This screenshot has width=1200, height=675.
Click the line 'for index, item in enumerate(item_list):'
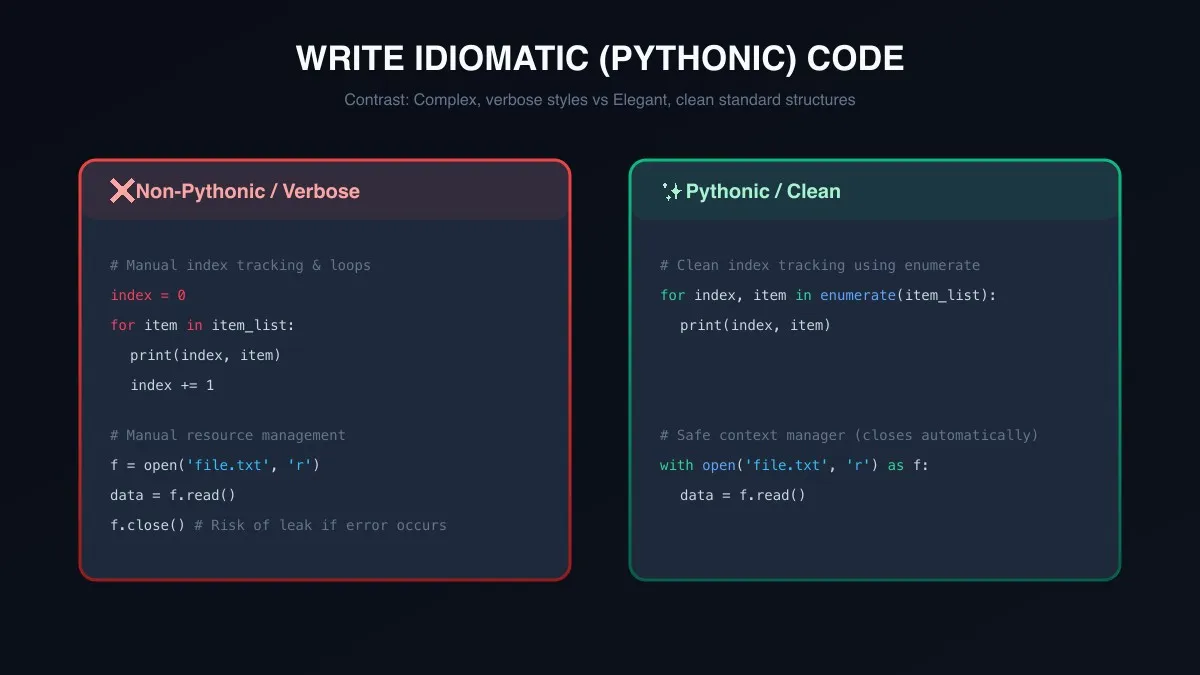point(828,295)
